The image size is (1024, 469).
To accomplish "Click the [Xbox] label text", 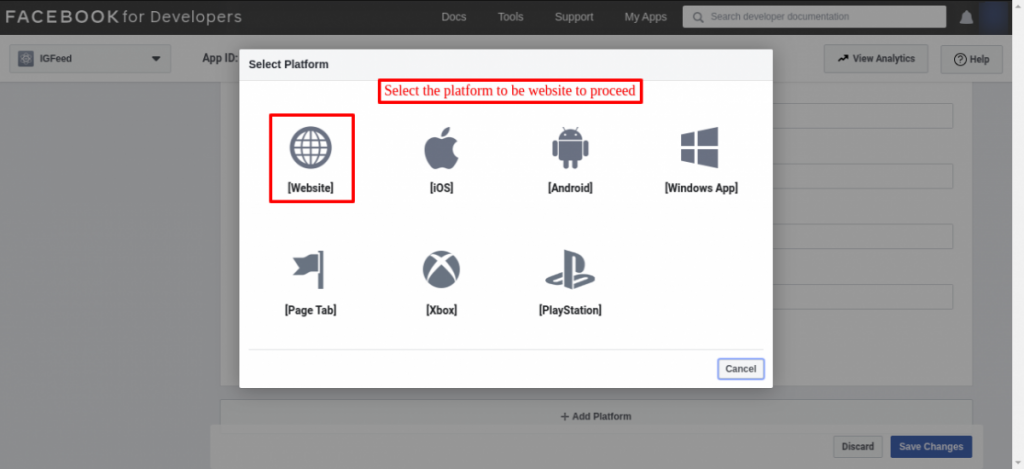I will [x=441, y=310].
